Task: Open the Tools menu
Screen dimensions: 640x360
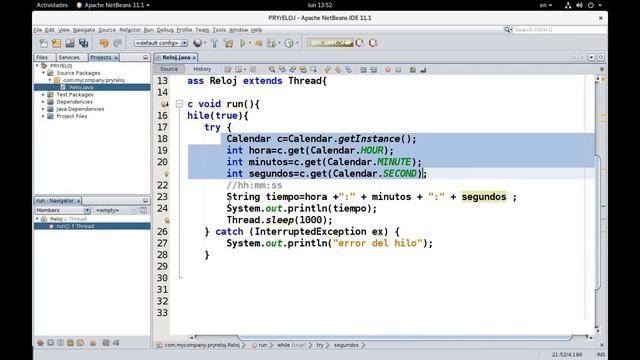Action: tap(219, 30)
